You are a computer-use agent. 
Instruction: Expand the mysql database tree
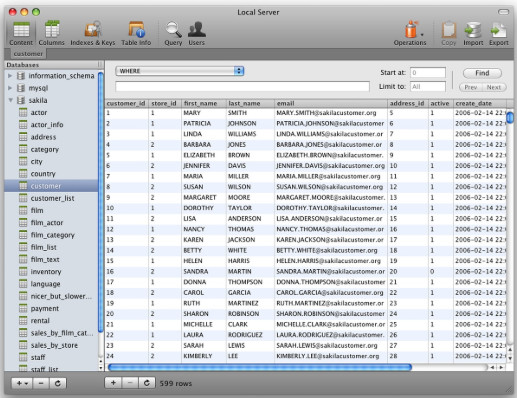10,88
